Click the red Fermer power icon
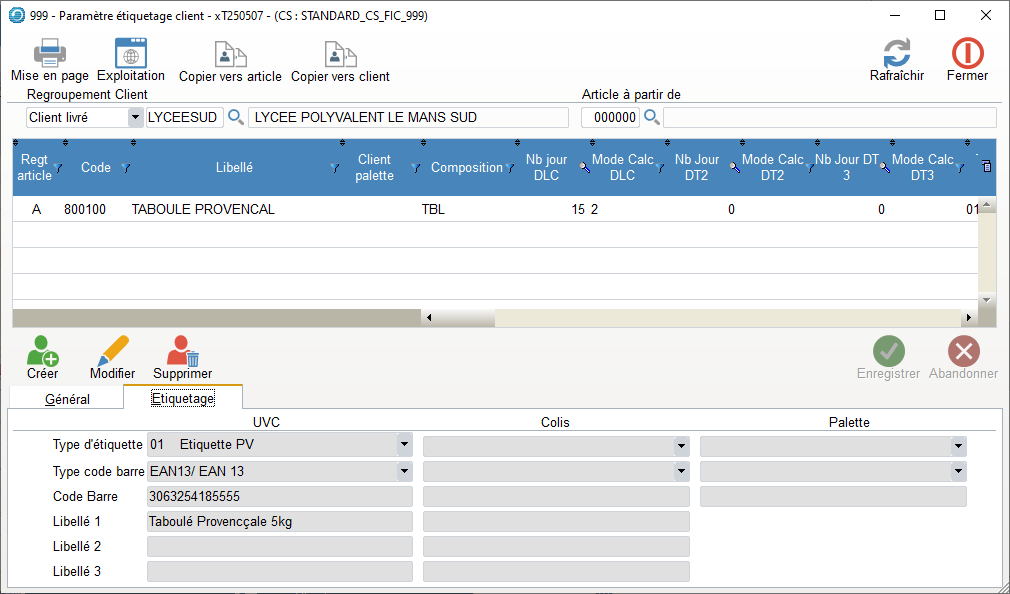This screenshot has width=1010, height=594. click(967, 53)
